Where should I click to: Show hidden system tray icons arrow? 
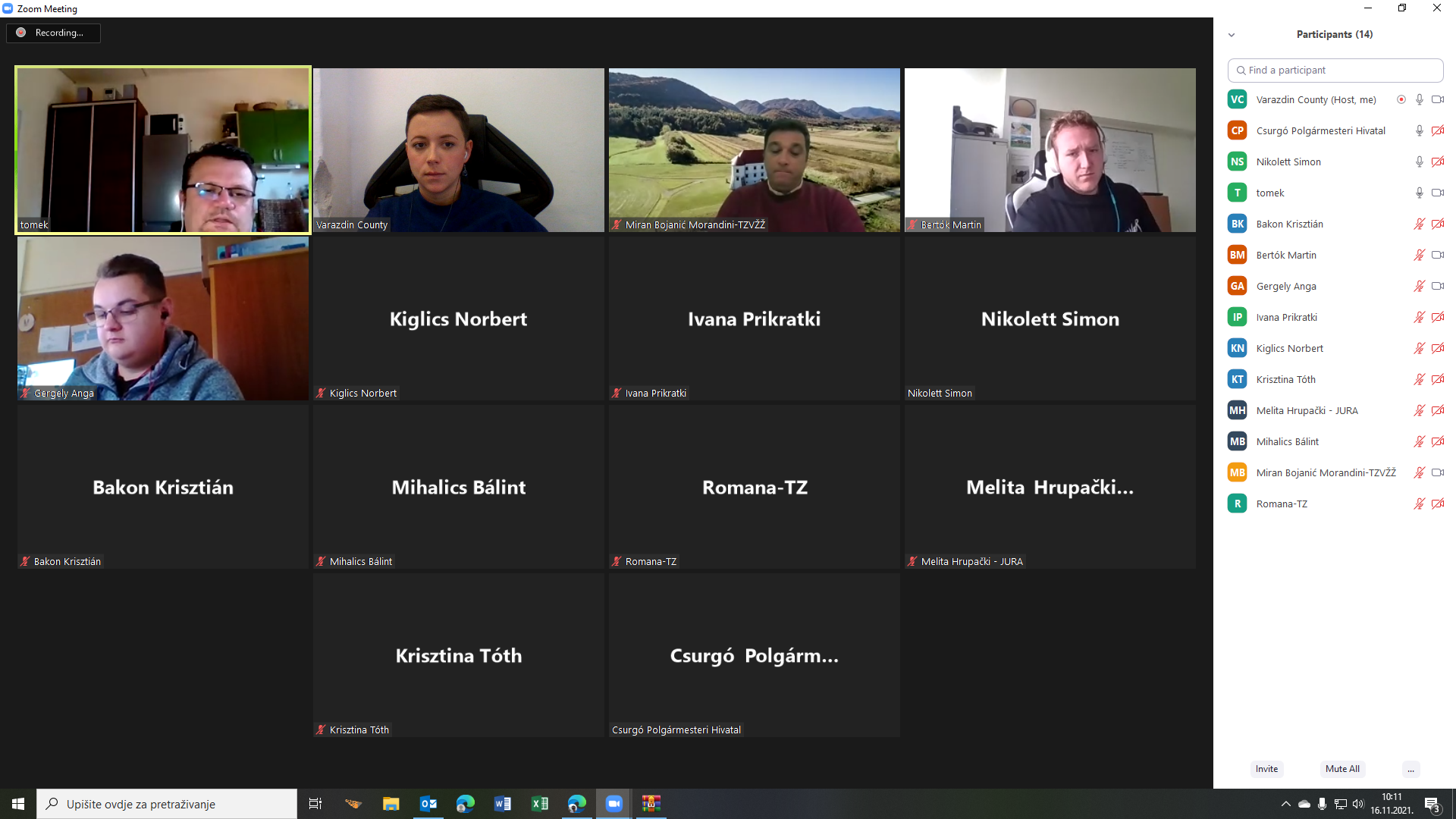pyautogui.click(x=1285, y=804)
